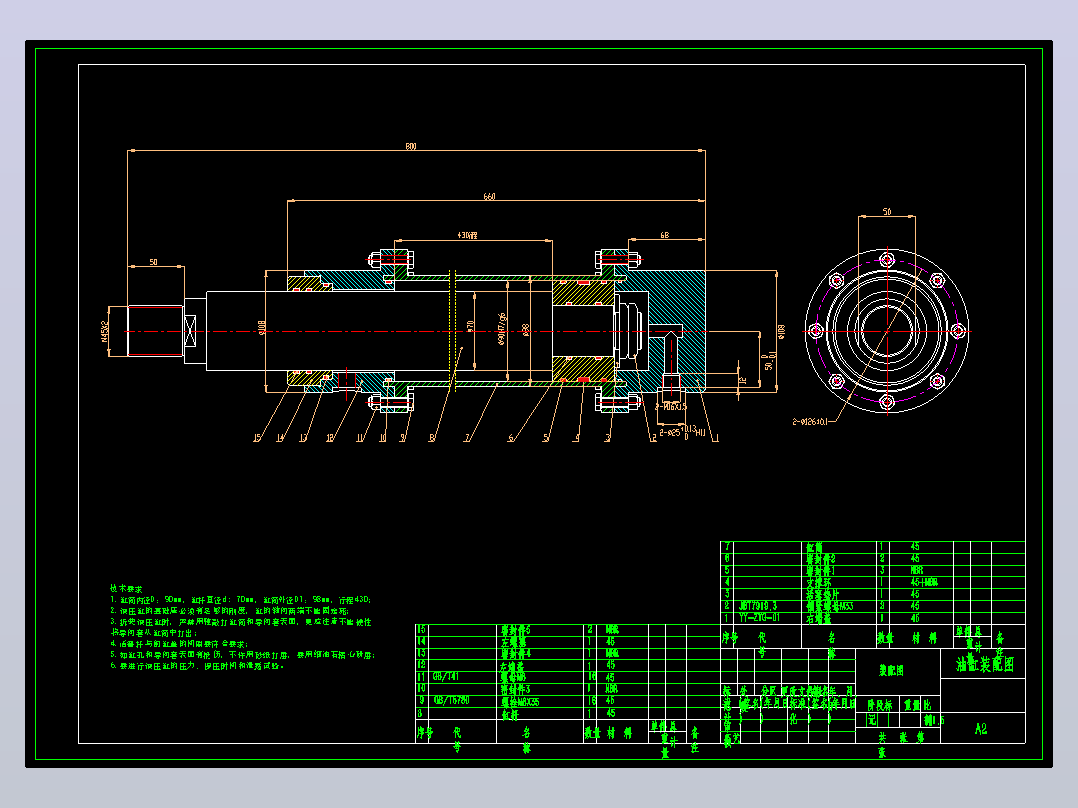1078x808 pixels.
Task: Select the 660 dimension text
Action: (489, 197)
